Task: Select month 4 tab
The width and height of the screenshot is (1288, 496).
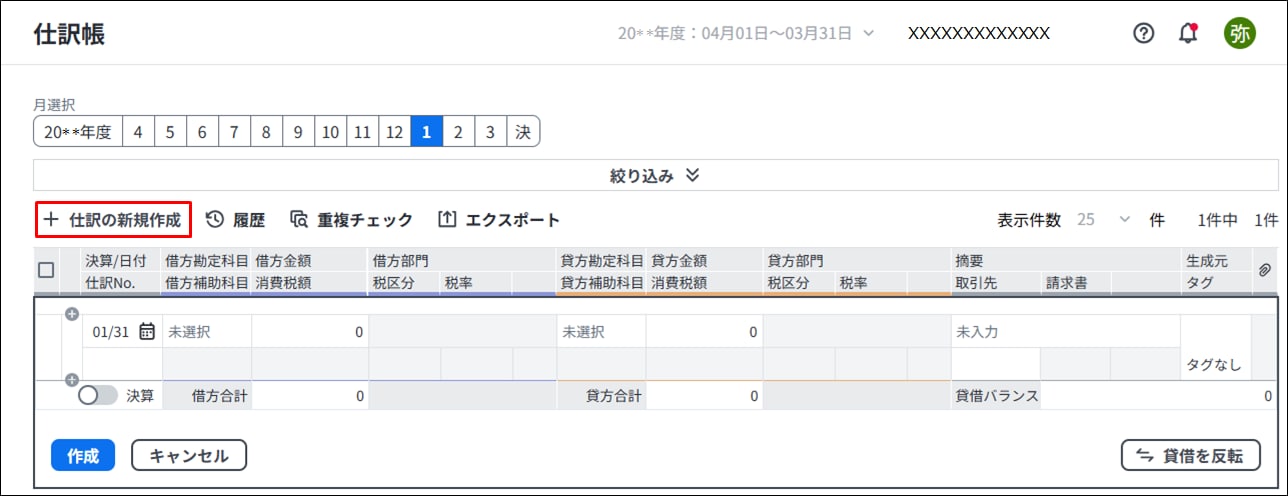Action: coord(138,132)
